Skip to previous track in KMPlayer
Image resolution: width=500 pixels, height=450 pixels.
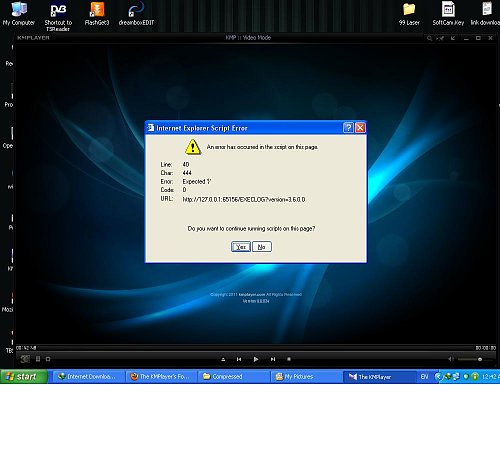point(239,359)
